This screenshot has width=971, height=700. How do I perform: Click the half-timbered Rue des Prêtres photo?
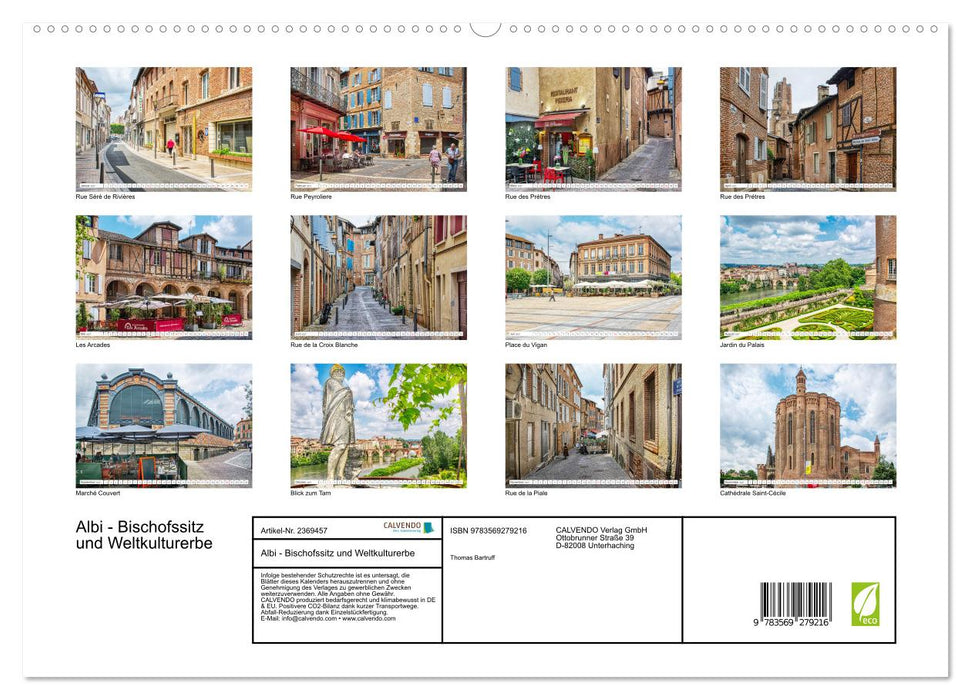(x=808, y=129)
